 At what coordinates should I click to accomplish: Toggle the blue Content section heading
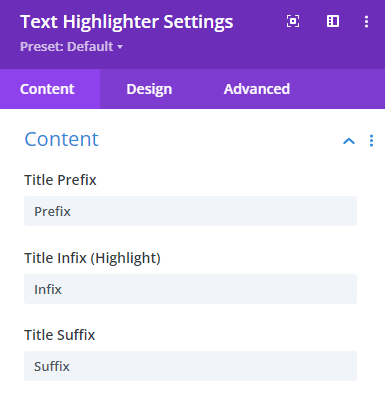(x=62, y=139)
